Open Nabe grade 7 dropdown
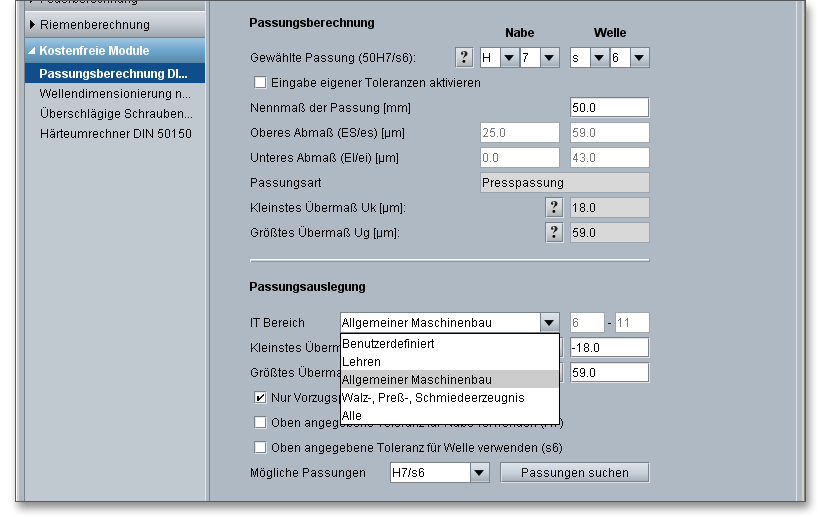This screenshot has height=517, width=821. (x=549, y=58)
